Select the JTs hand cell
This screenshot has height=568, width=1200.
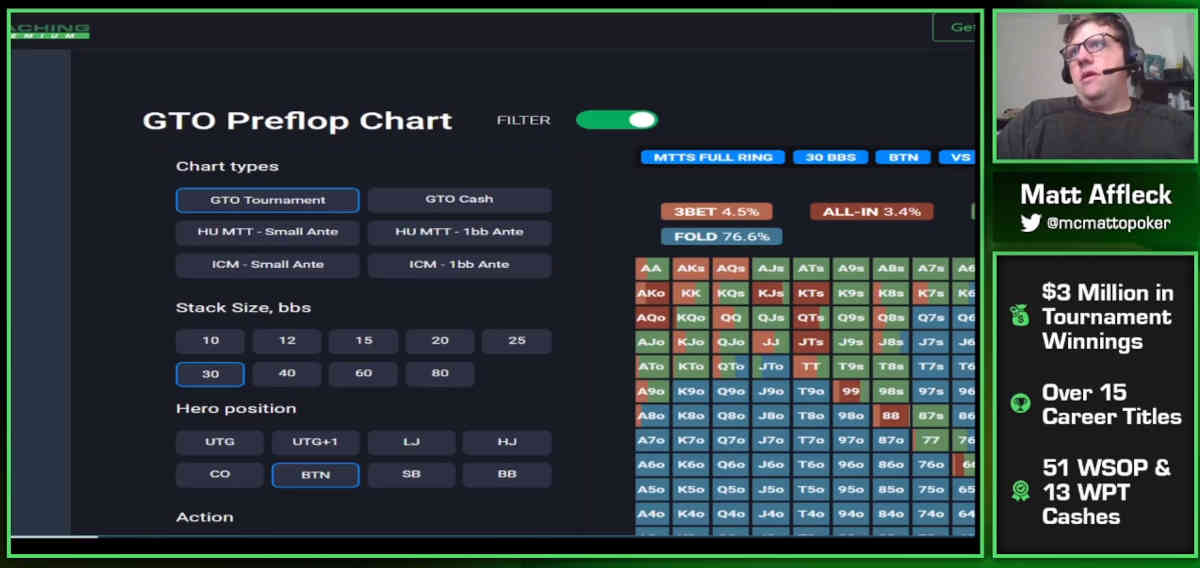click(809, 342)
